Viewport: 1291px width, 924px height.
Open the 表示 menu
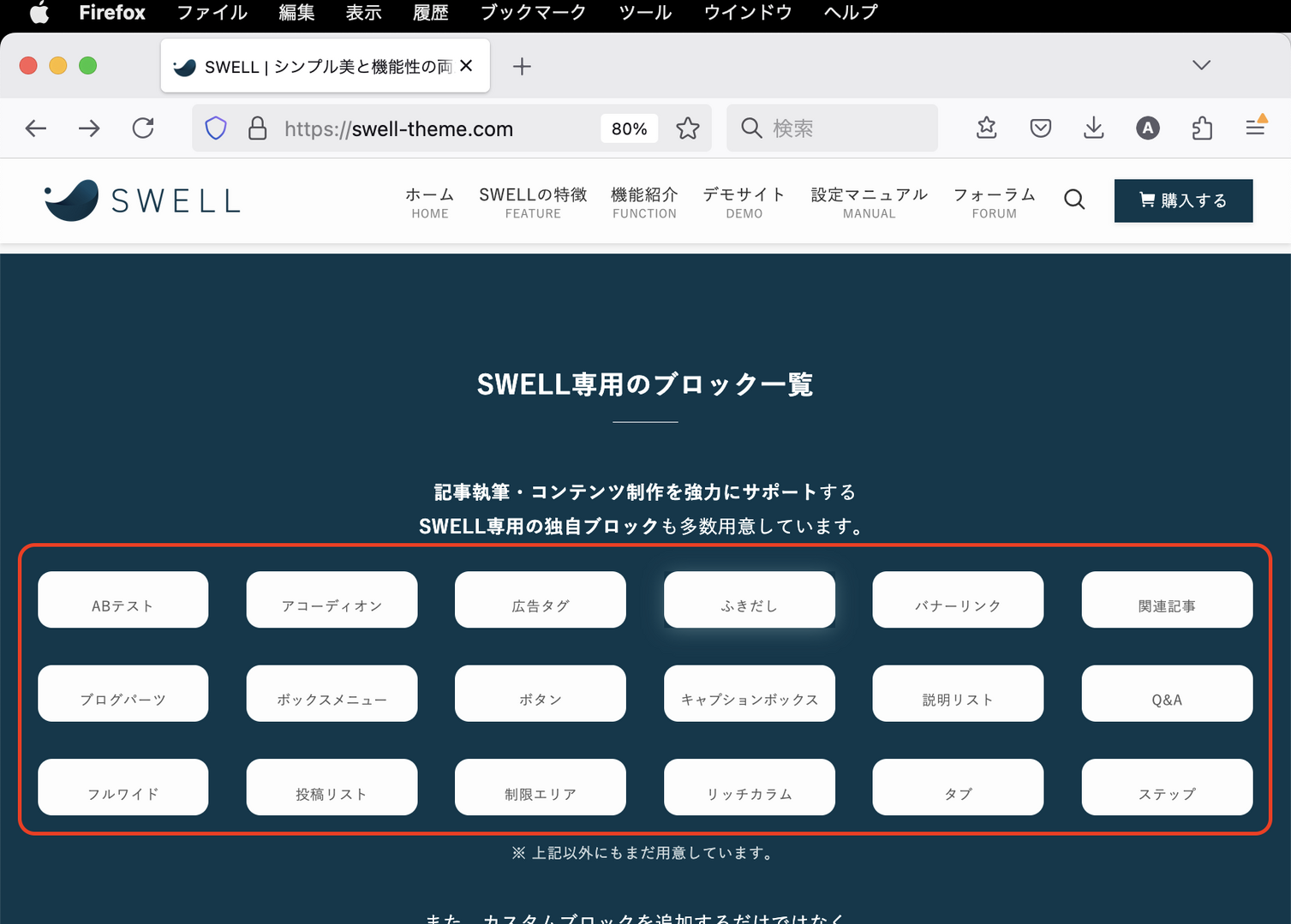363,13
